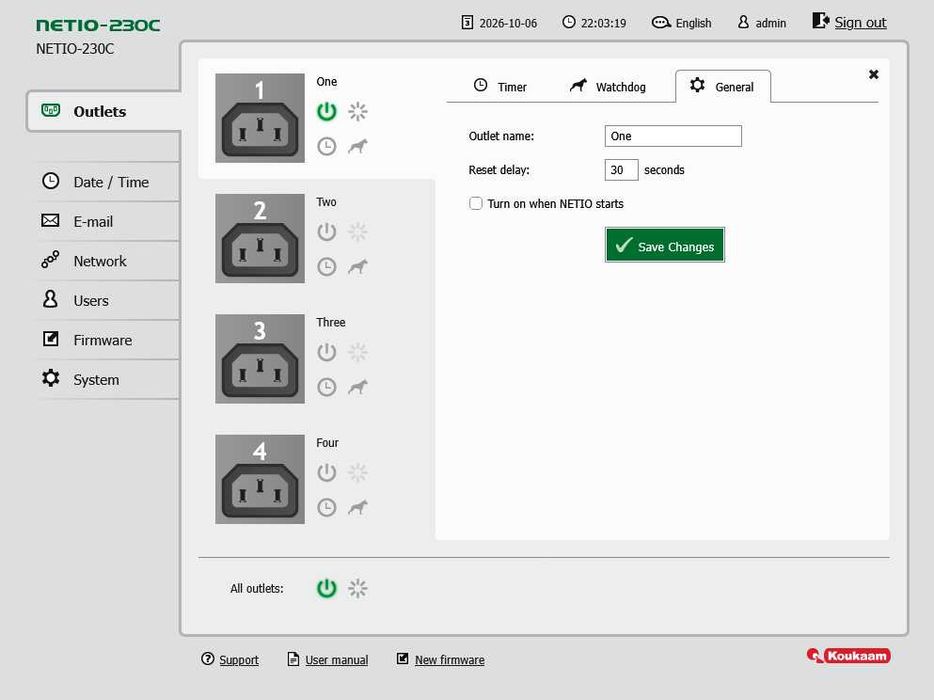Click the Outlet name input field
This screenshot has height=700, width=934.
tap(673, 136)
